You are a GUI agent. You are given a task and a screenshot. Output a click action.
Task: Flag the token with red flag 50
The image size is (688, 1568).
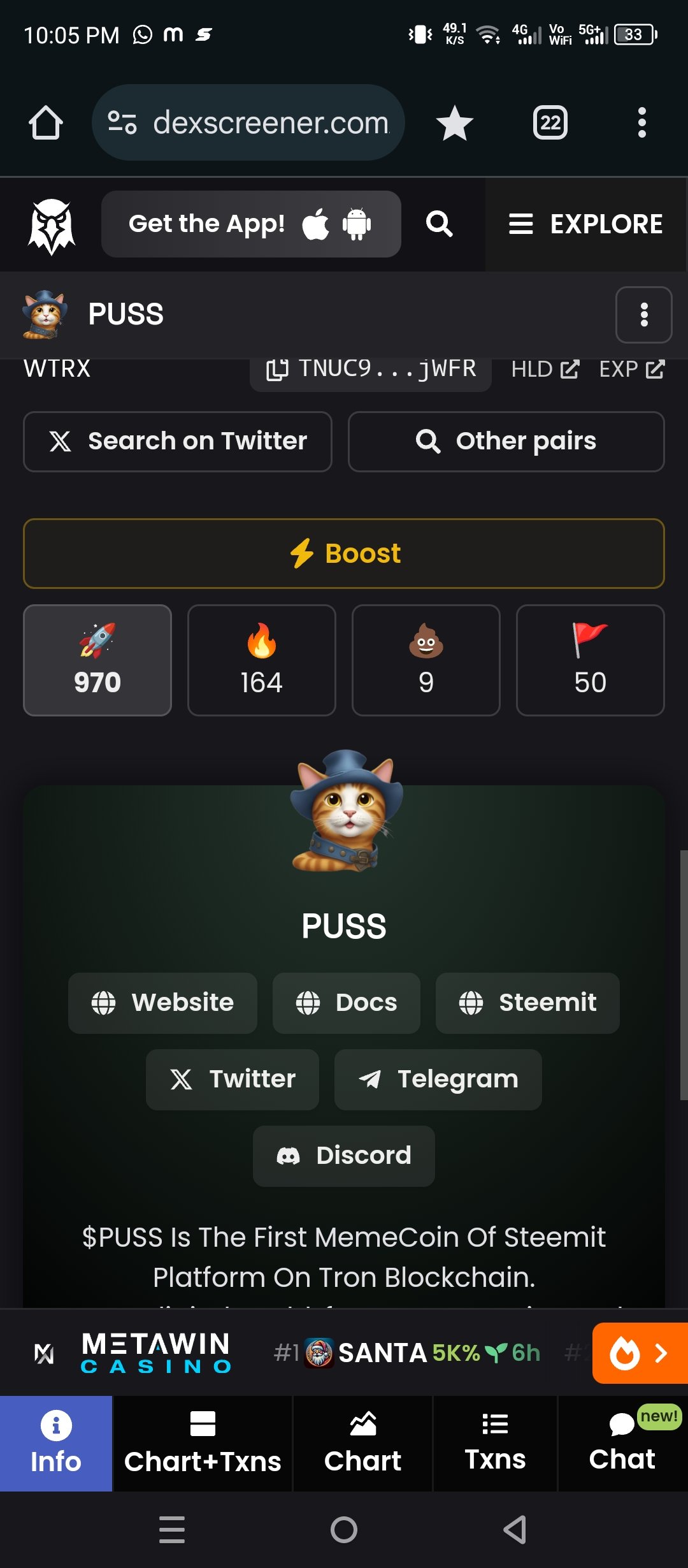591,660
